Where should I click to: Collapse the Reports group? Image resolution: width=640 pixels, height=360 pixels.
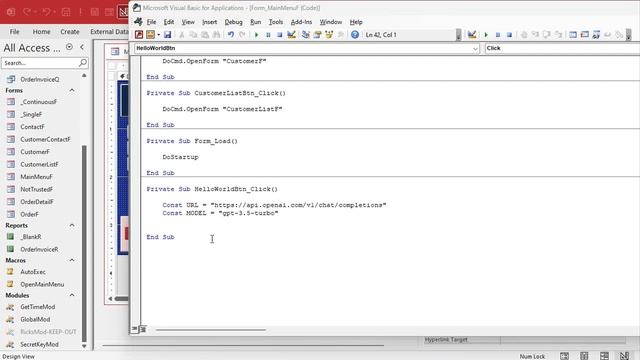point(72,225)
